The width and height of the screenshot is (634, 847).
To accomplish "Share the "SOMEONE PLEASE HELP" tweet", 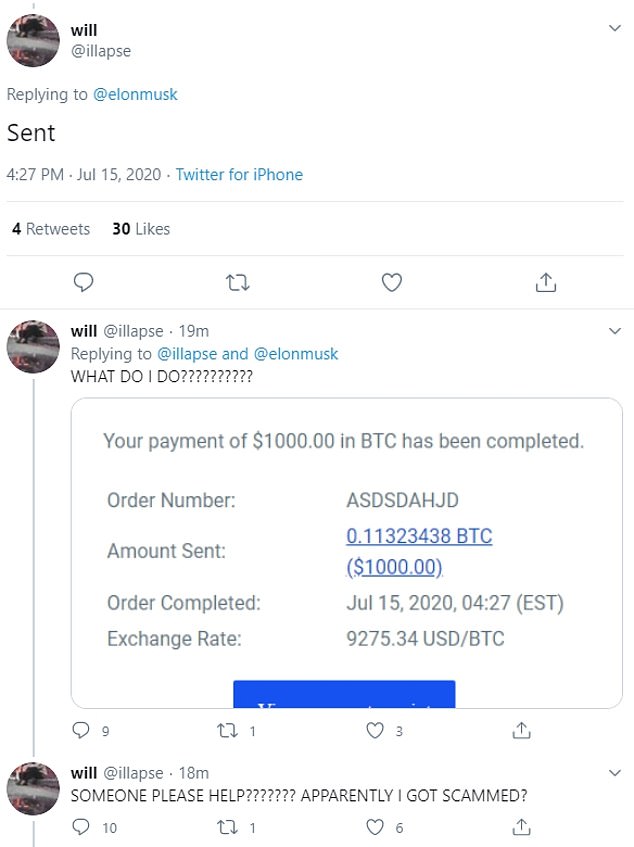I will 521,827.
